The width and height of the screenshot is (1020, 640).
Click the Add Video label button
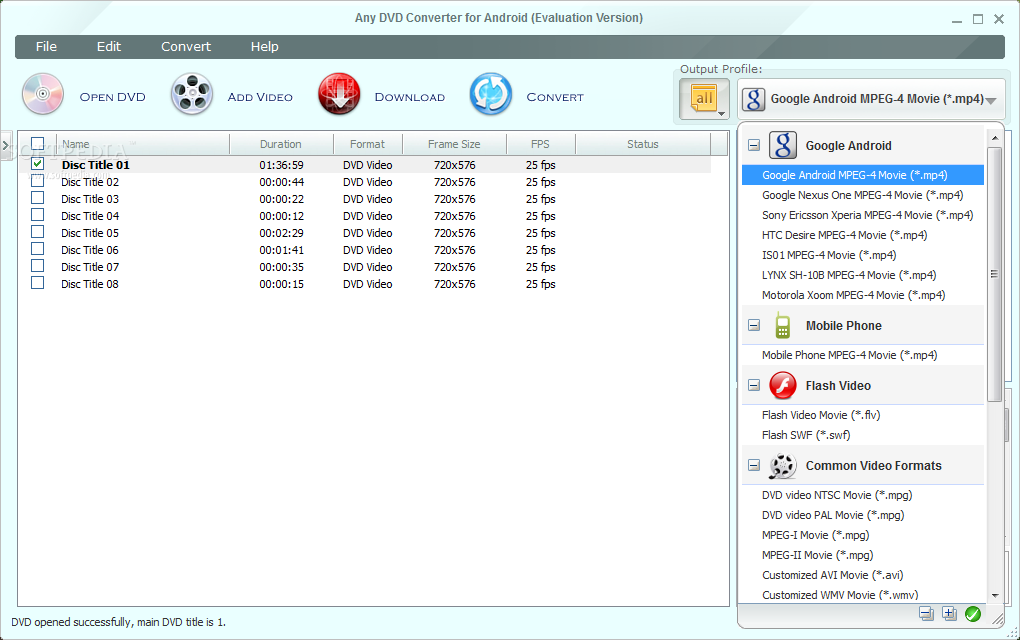(260, 97)
